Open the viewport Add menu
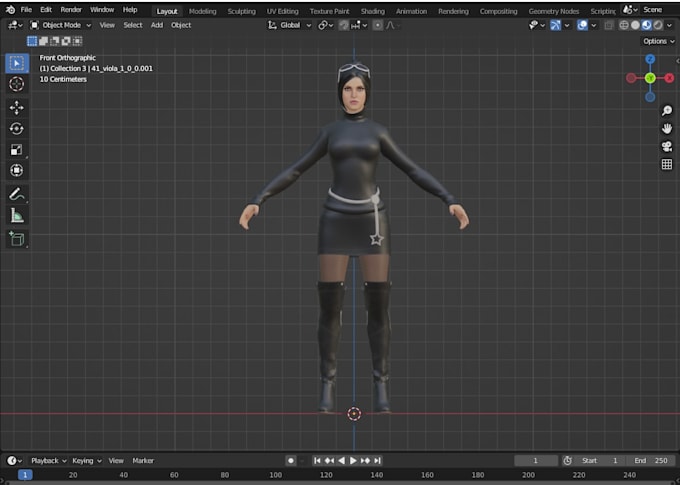This screenshot has height=485, width=680. coord(157,25)
